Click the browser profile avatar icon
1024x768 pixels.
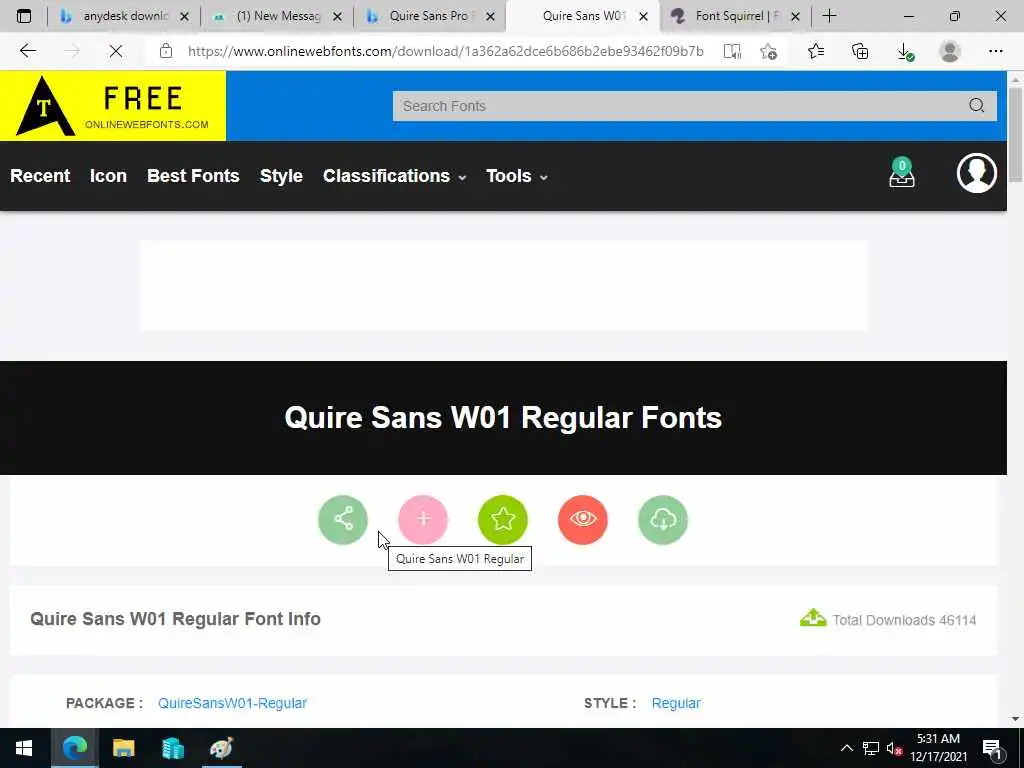click(x=950, y=51)
